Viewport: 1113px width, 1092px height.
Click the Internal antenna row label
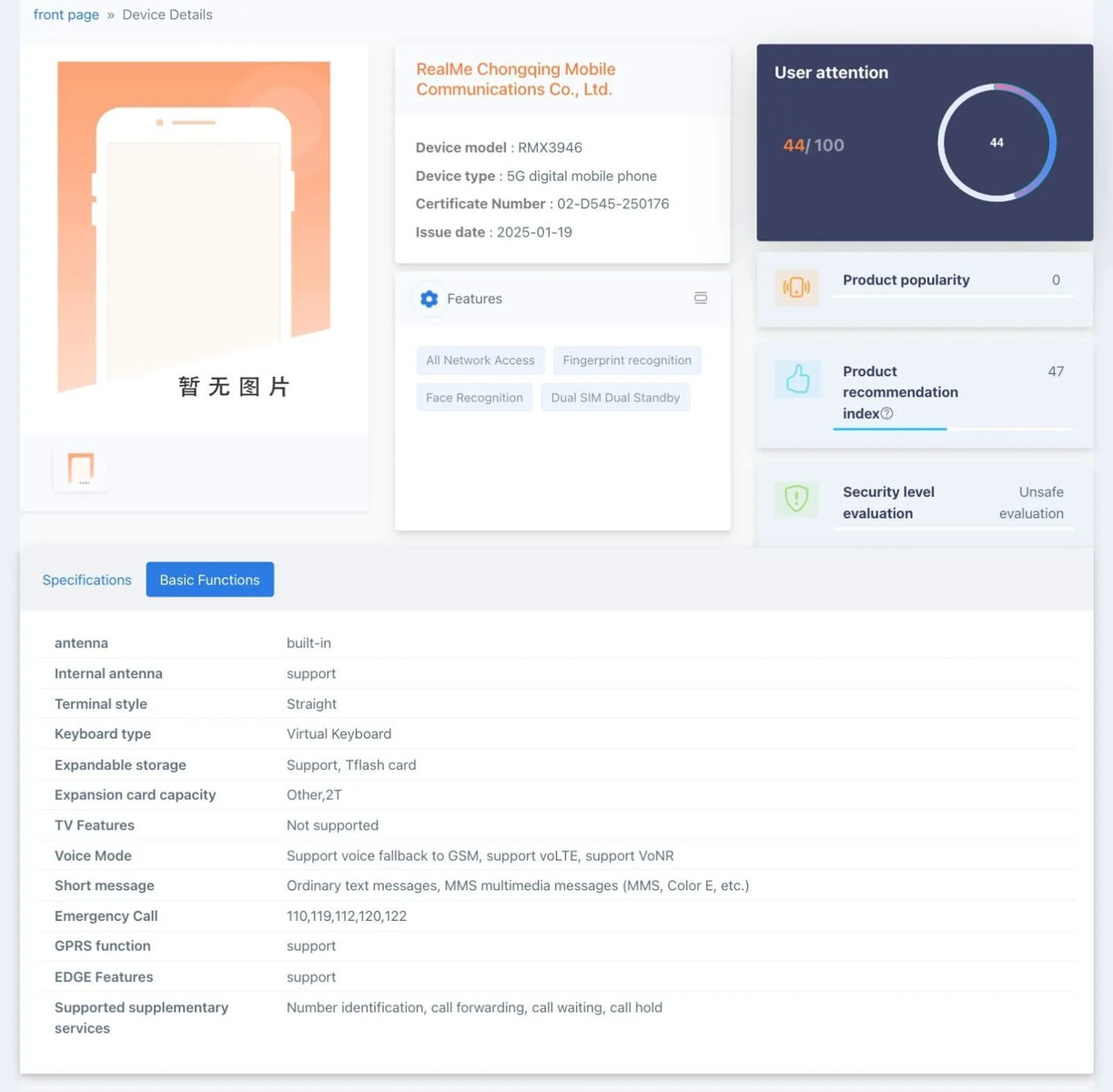108,673
